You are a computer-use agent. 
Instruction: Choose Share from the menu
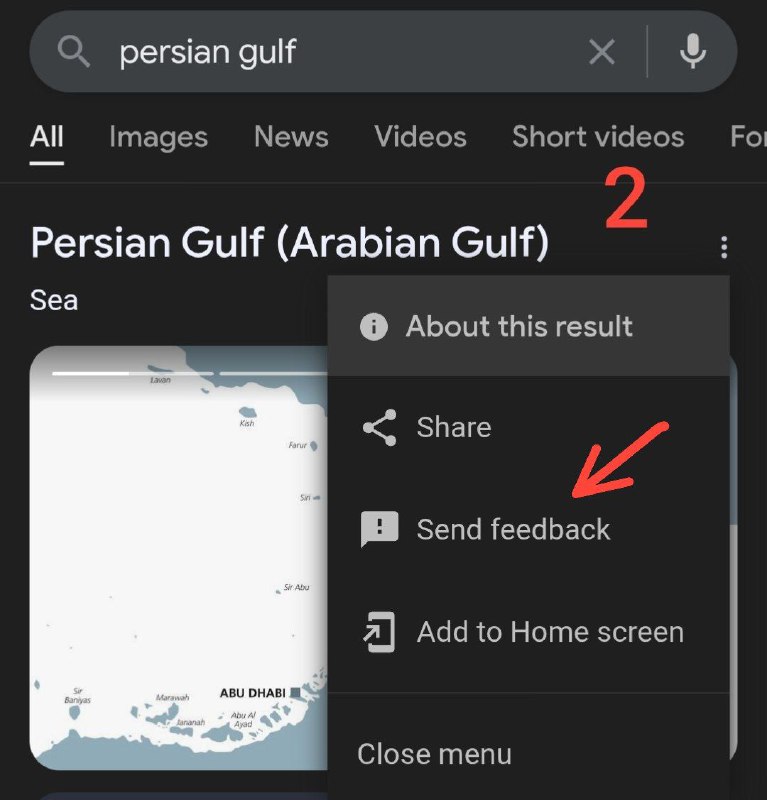pyautogui.click(x=529, y=428)
